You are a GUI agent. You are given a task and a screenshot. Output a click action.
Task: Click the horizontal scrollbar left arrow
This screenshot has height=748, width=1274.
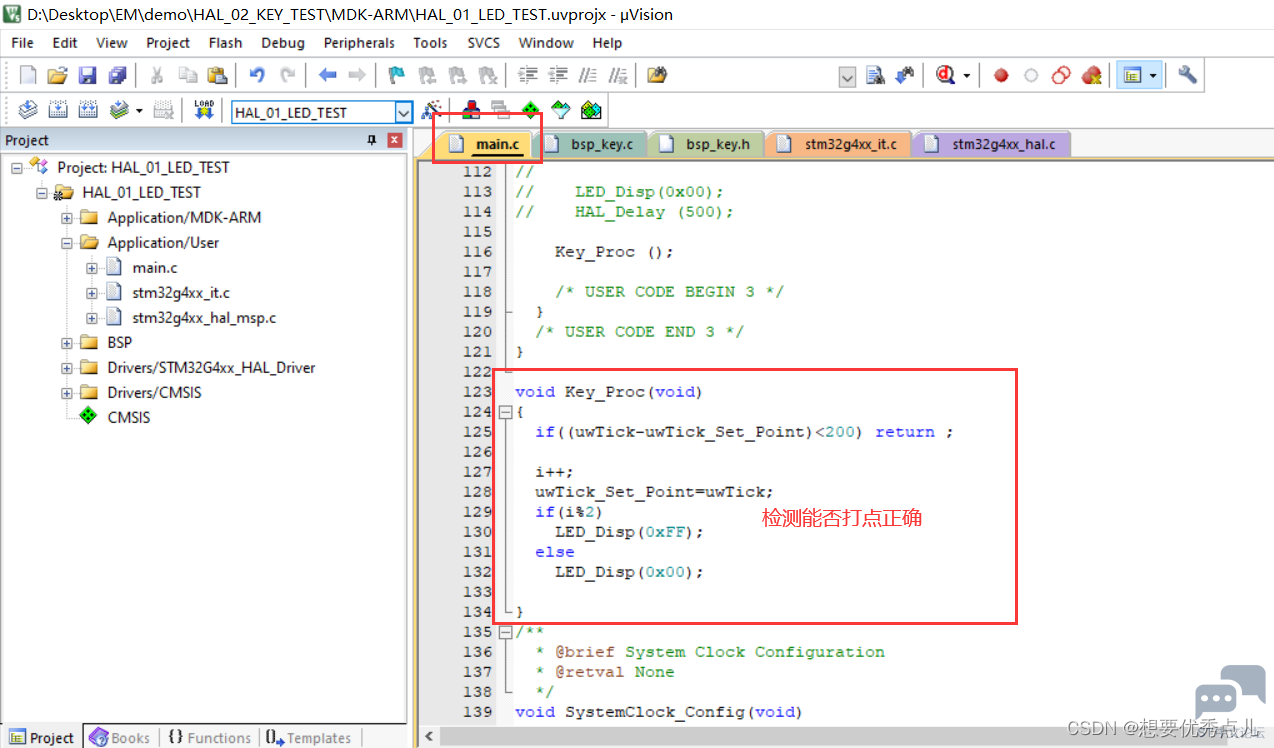(429, 737)
